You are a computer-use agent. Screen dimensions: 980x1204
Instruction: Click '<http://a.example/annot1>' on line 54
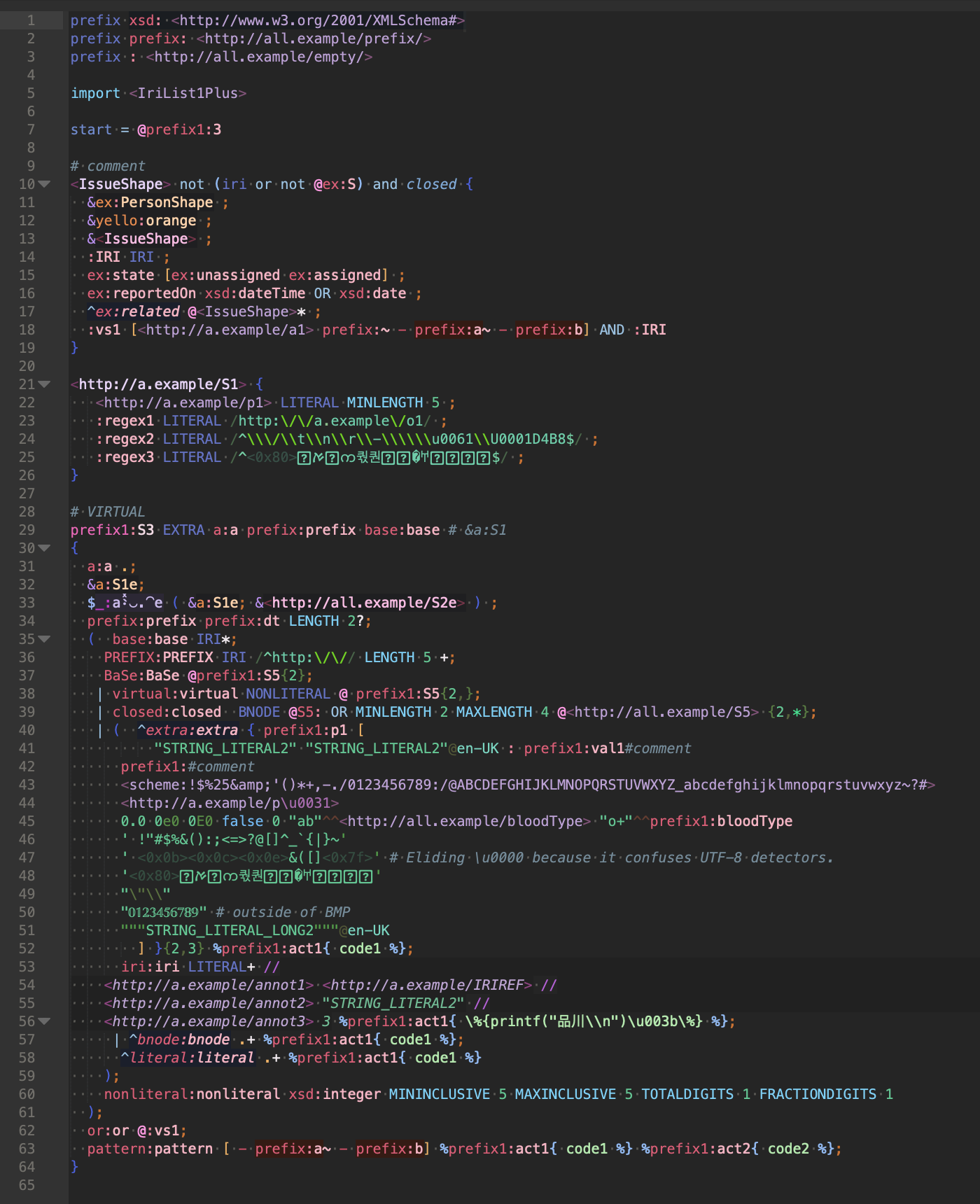209,985
